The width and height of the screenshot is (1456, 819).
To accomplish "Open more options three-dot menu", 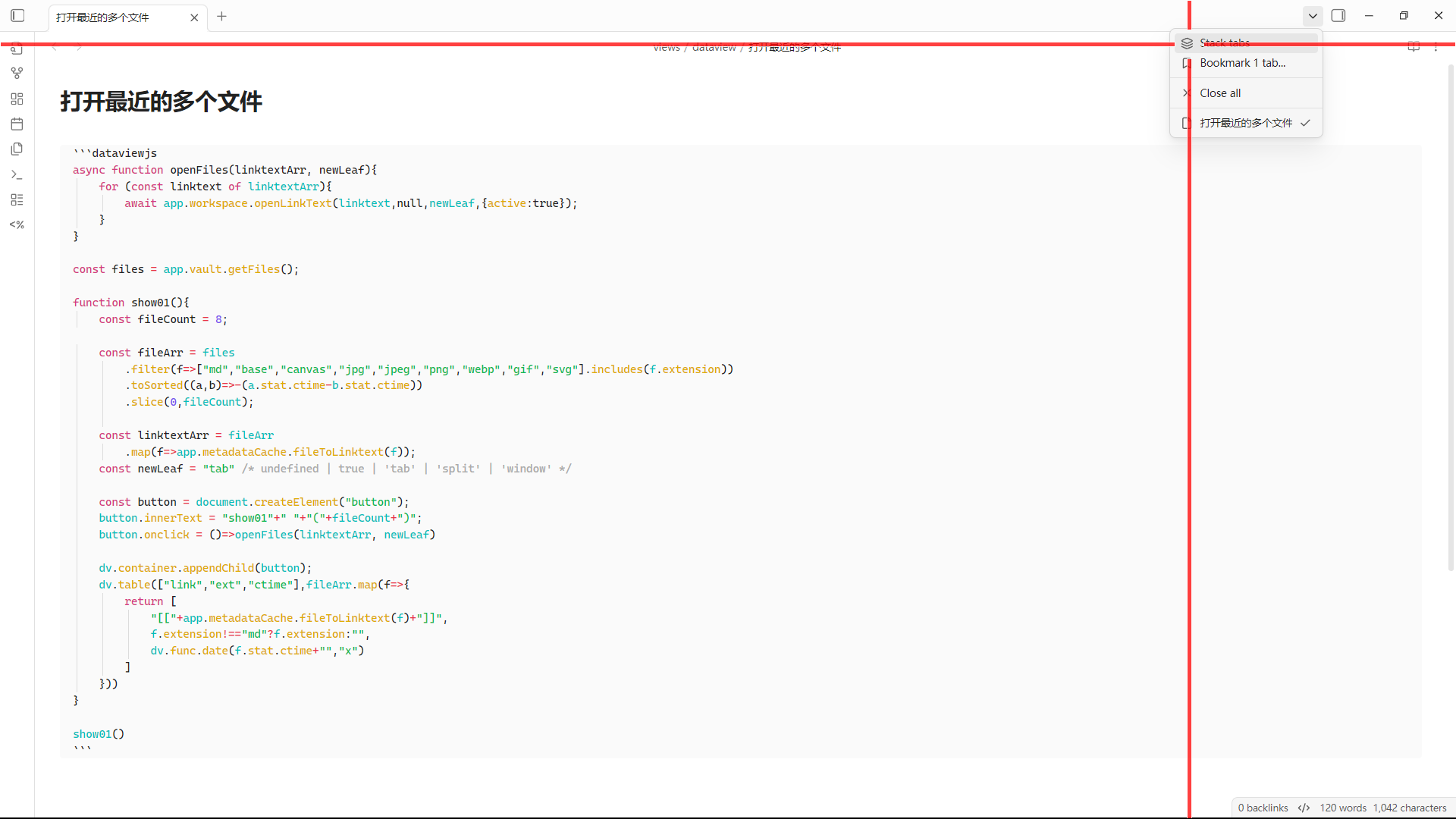I will 1436,47.
